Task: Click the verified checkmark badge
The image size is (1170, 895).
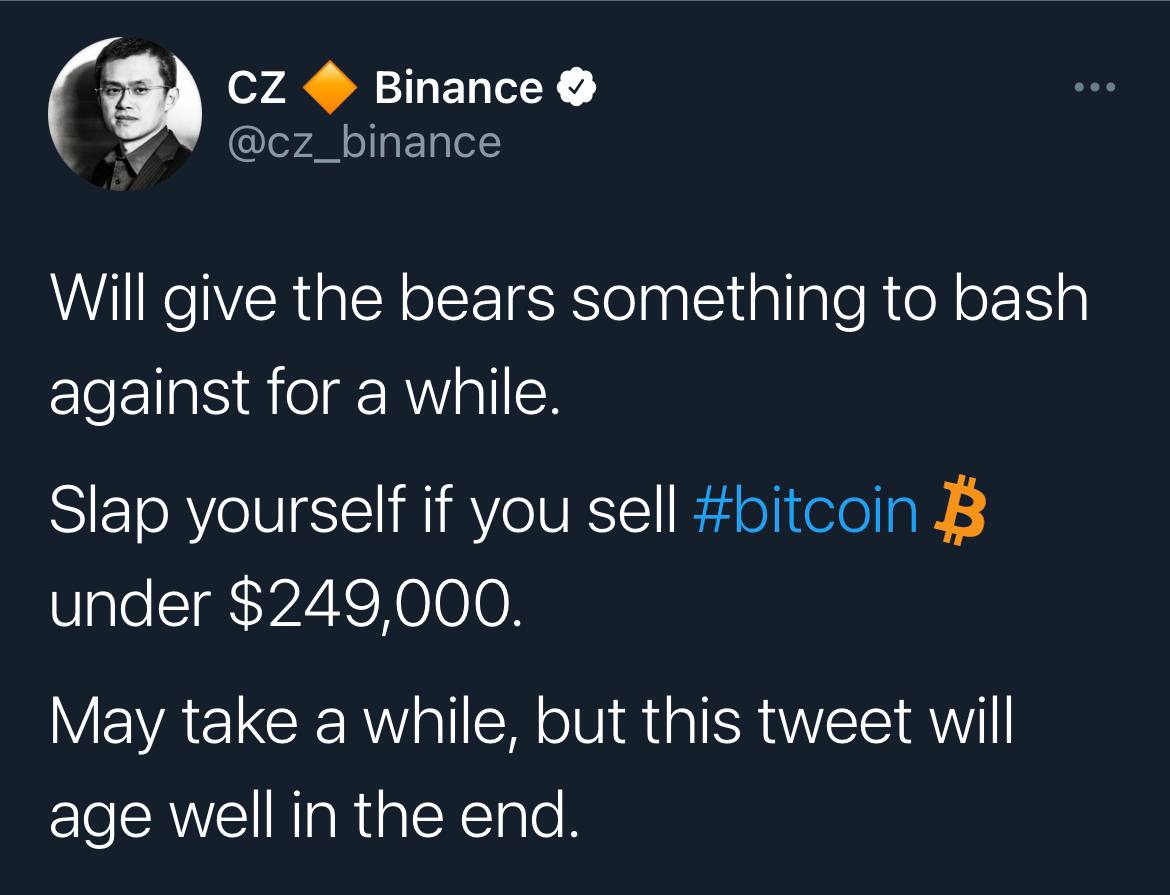Action: coord(577,89)
